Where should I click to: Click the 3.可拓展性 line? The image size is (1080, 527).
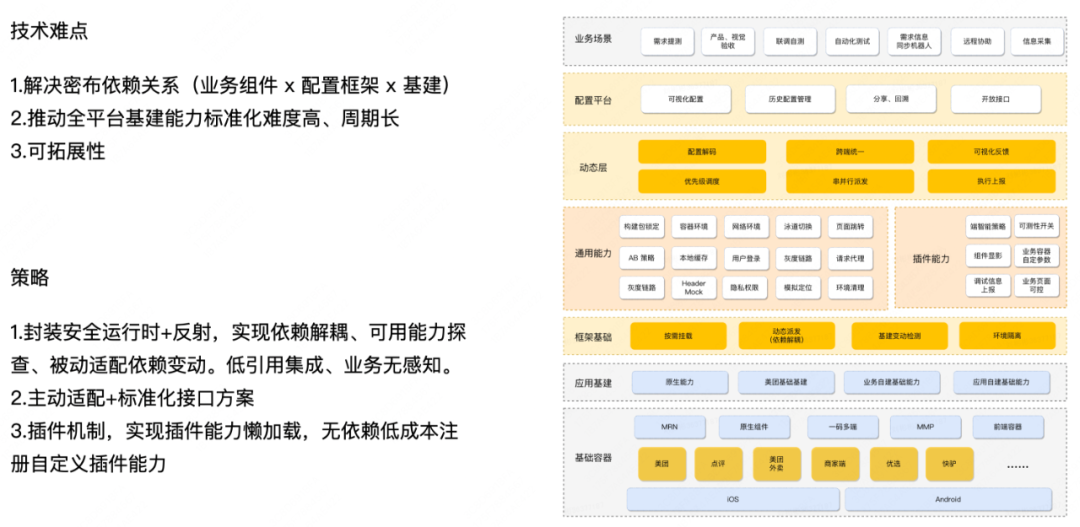click(x=58, y=152)
